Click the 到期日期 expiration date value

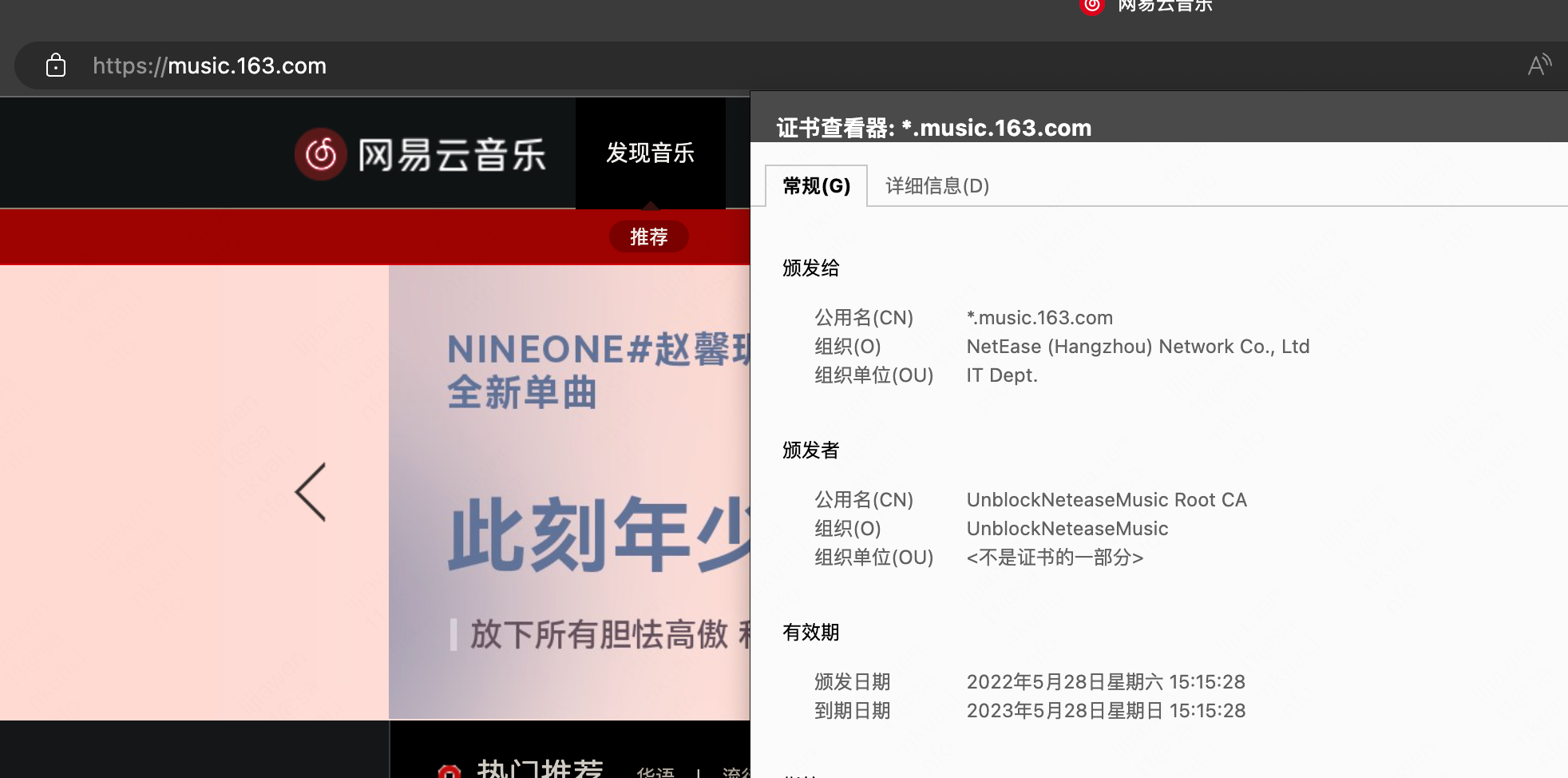(x=1106, y=710)
